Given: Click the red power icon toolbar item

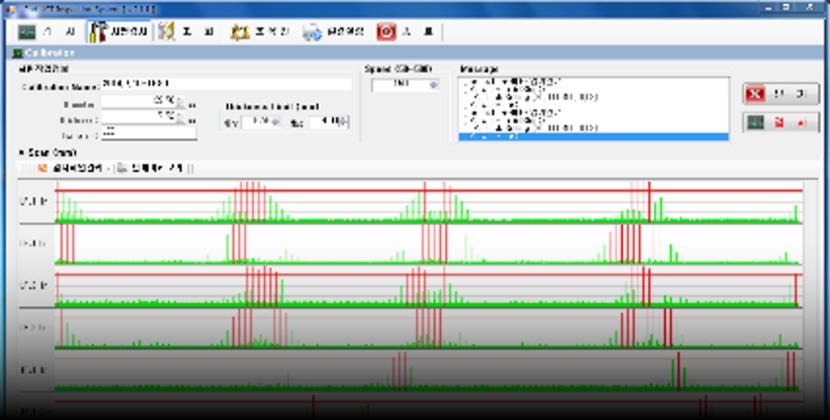Looking at the screenshot, I should coord(405,32).
